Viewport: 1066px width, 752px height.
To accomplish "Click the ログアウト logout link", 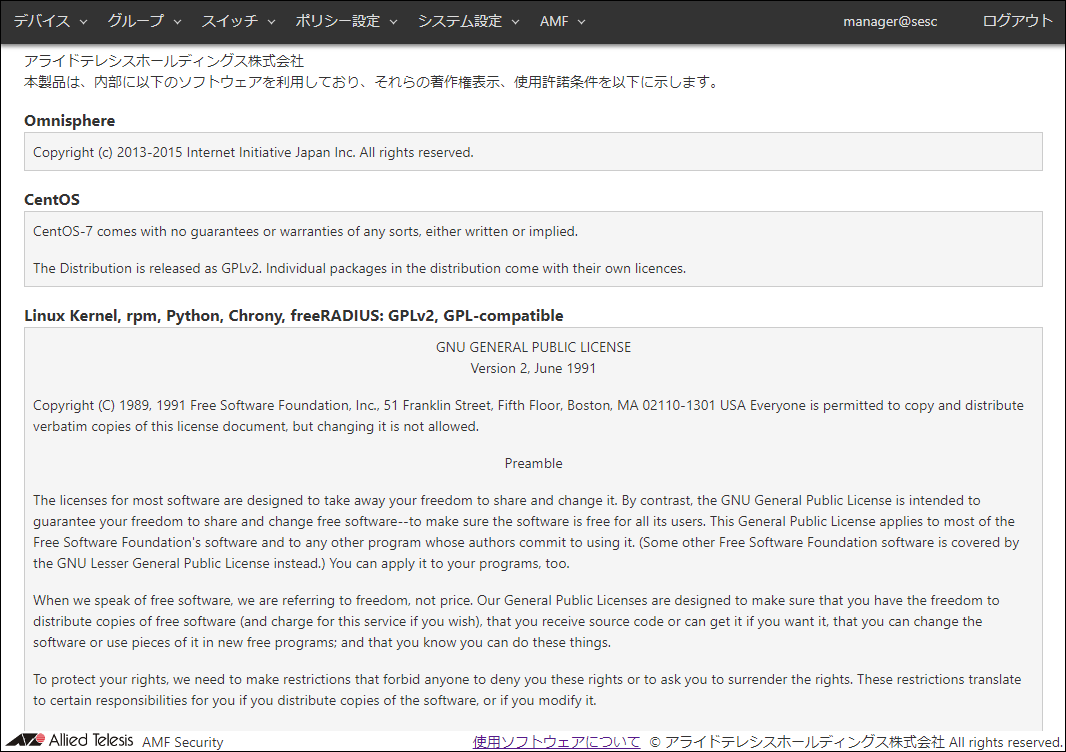I will pyautogui.click(x=1017, y=21).
